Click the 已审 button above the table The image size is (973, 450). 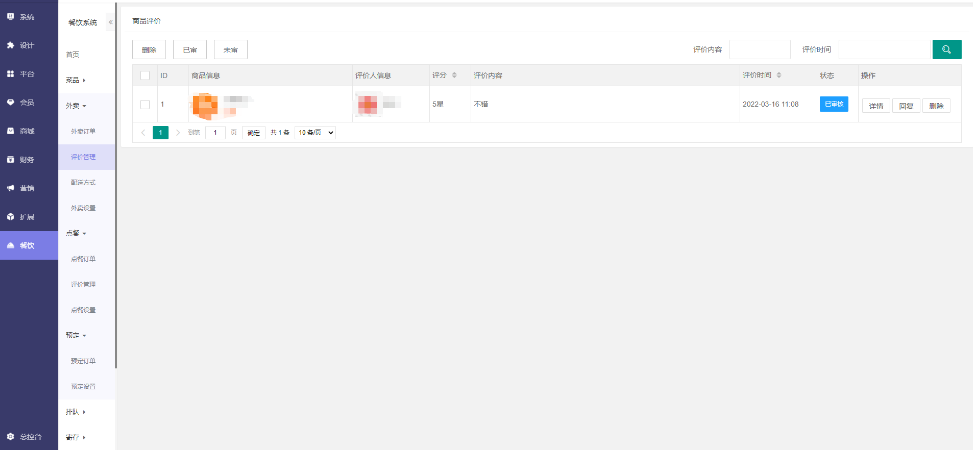point(190,49)
